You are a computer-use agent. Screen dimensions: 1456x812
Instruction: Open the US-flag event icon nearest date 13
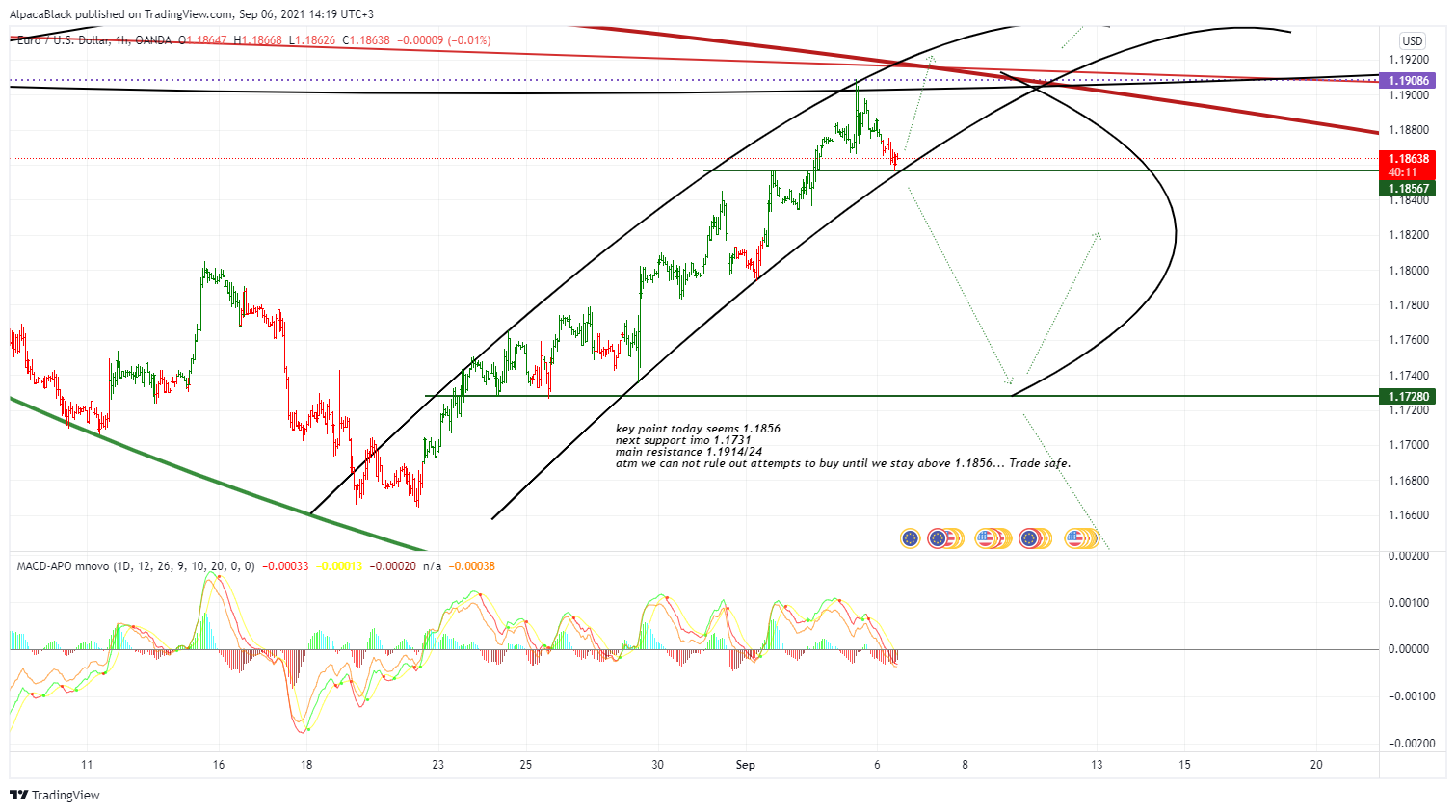click(1076, 538)
